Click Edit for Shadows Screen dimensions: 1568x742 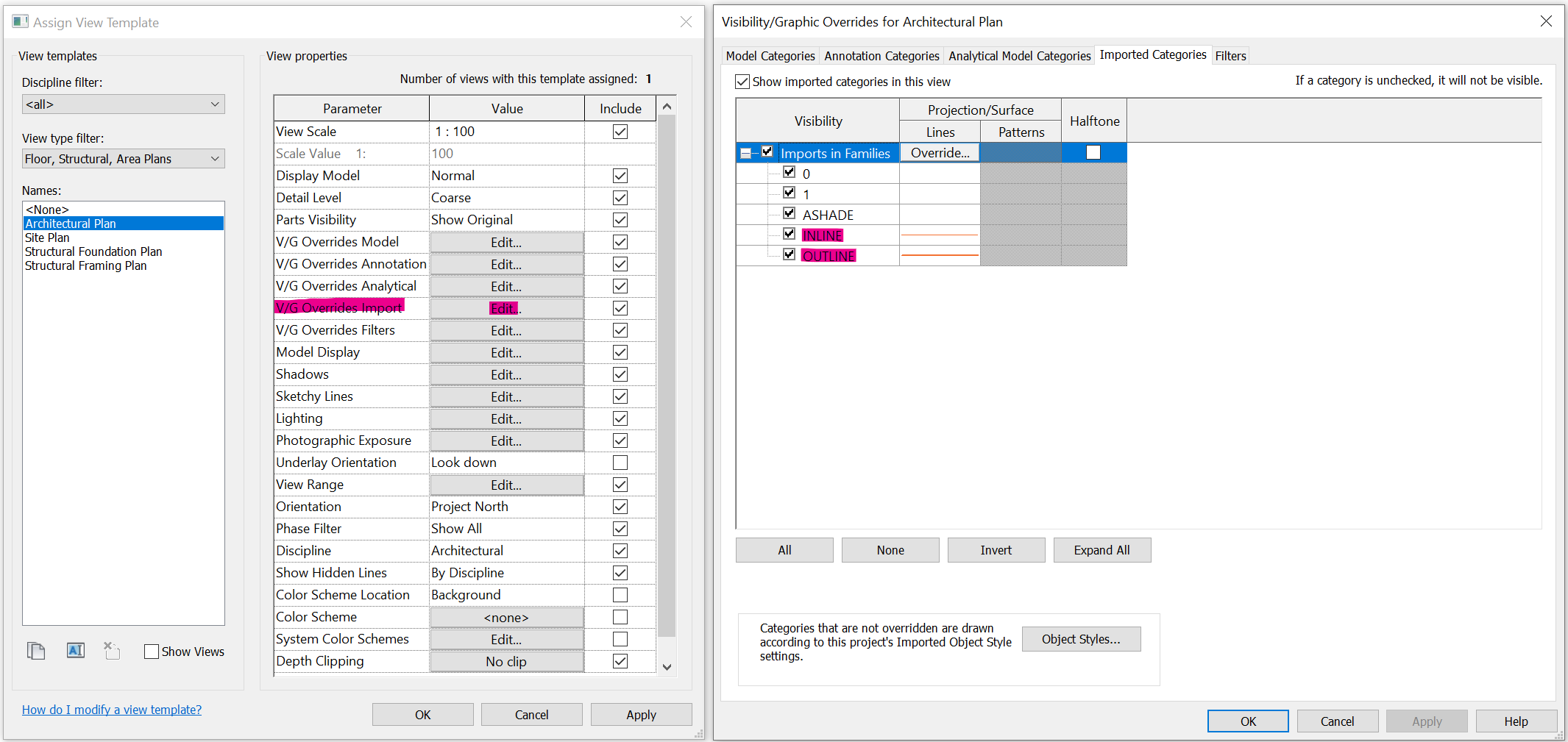[506, 375]
